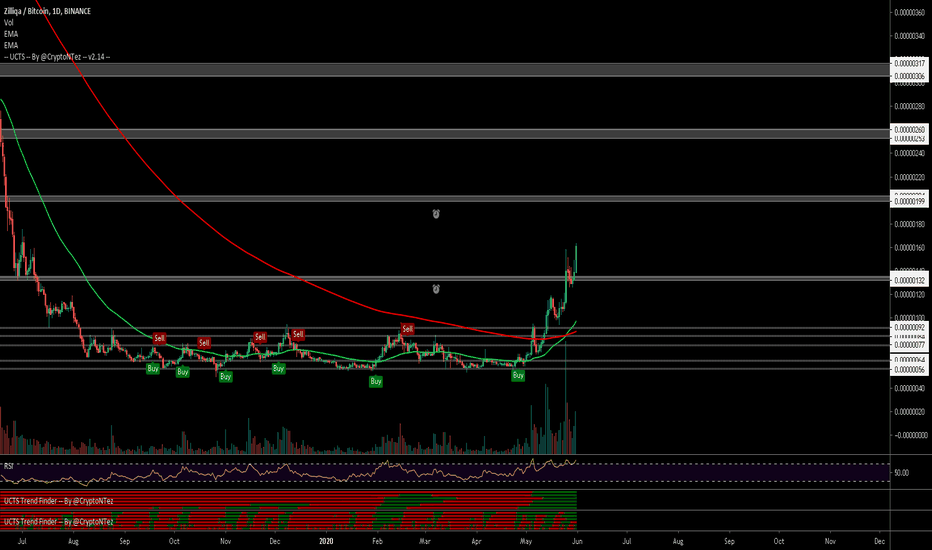The image size is (932, 550).
Task: Click the Sell signal in mid-December
Action: pos(298,334)
